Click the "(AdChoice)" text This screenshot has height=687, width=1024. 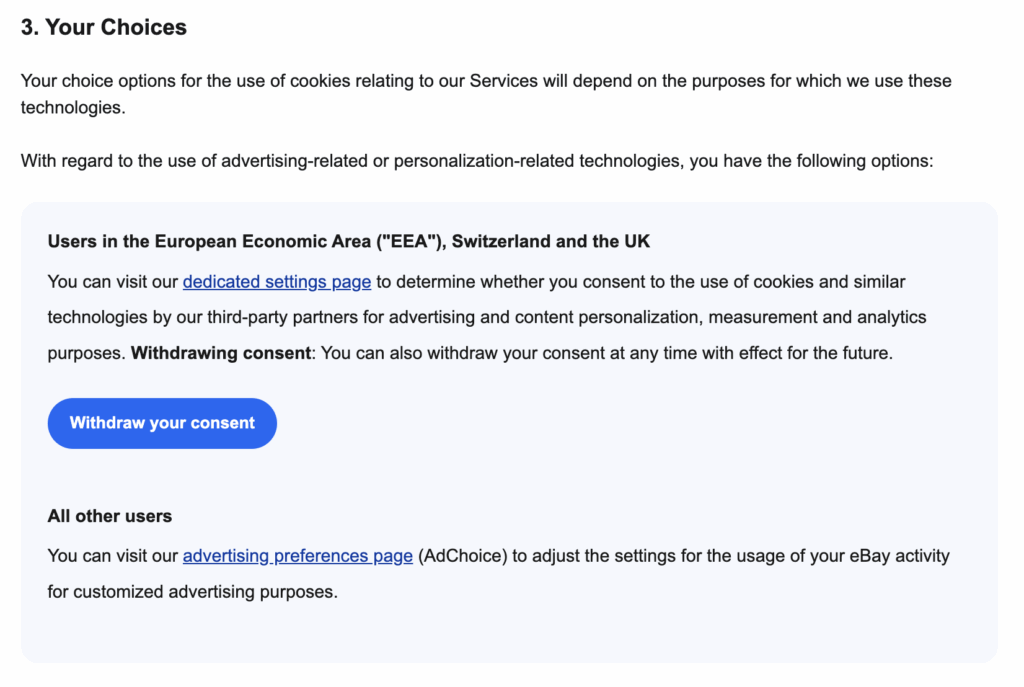click(463, 556)
